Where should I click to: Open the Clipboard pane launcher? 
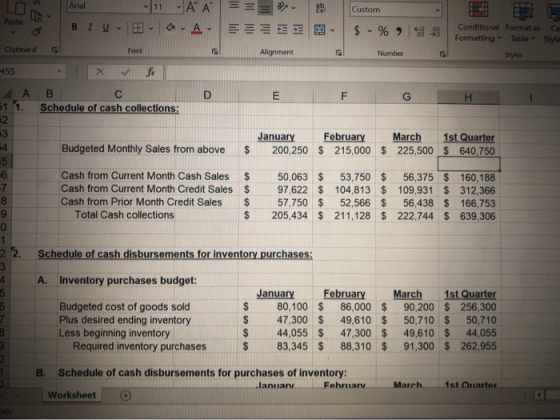pos(55,50)
